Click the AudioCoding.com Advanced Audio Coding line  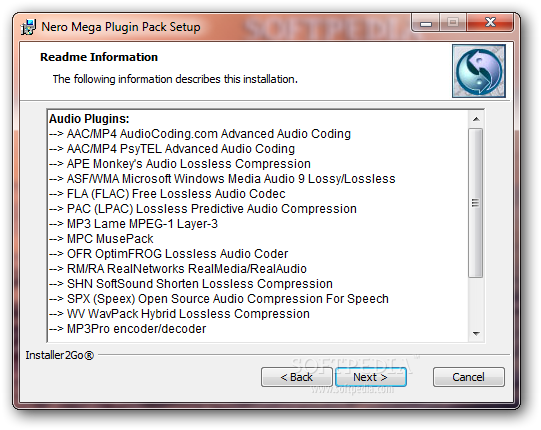200,134
